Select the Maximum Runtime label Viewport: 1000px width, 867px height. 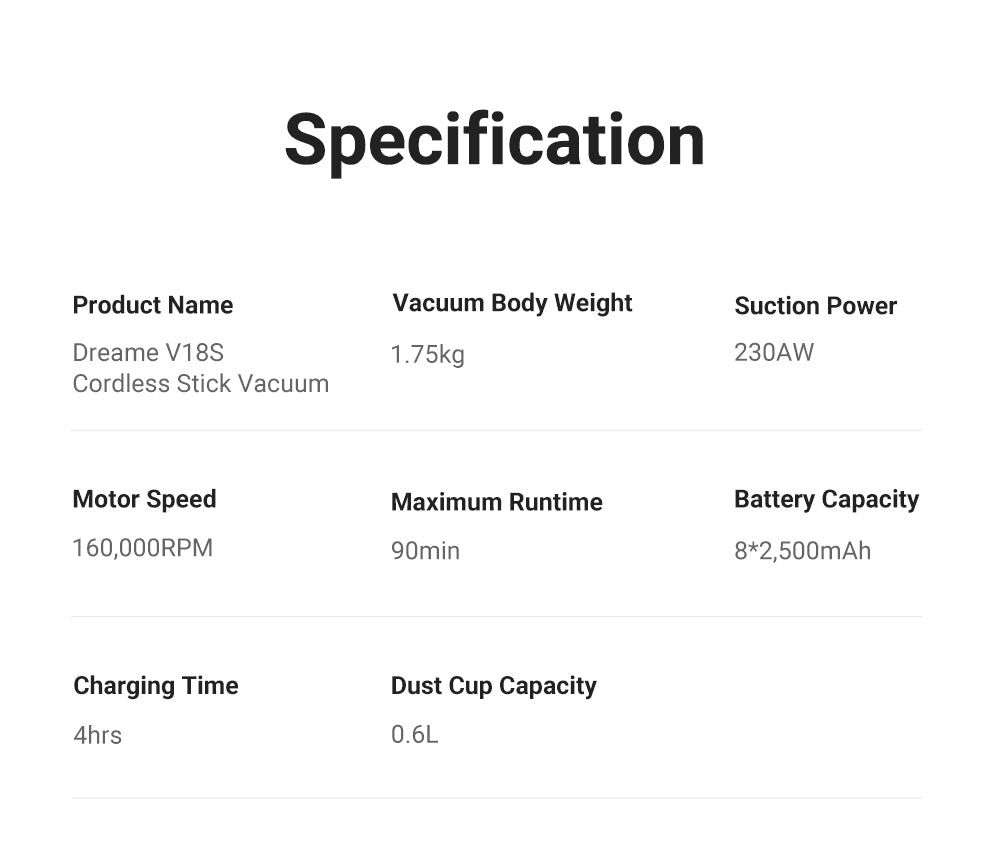pos(496,502)
